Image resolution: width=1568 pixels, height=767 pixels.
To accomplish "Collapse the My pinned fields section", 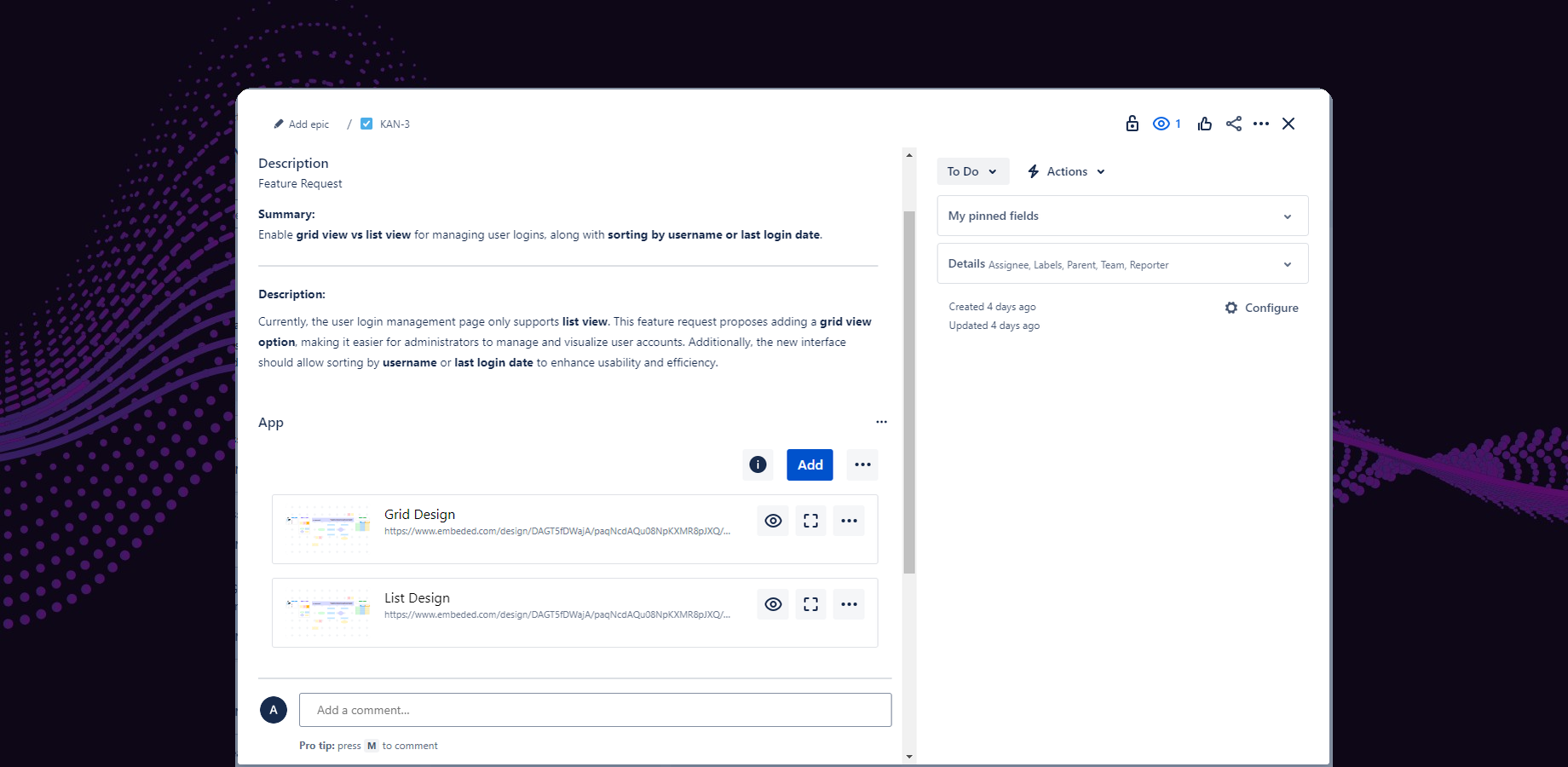I will [1287, 216].
